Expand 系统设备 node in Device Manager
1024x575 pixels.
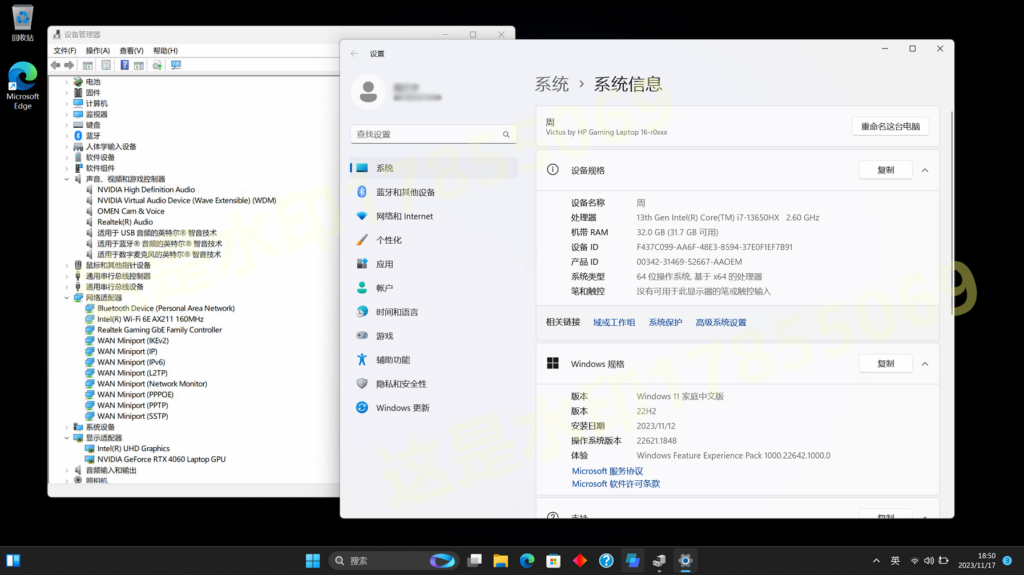(x=67, y=427)
